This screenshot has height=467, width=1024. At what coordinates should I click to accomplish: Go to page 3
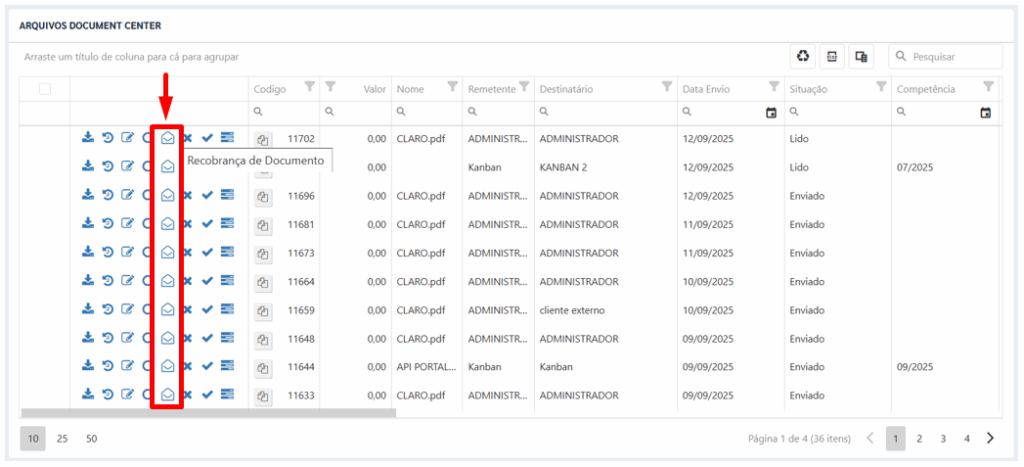[943, 439]
